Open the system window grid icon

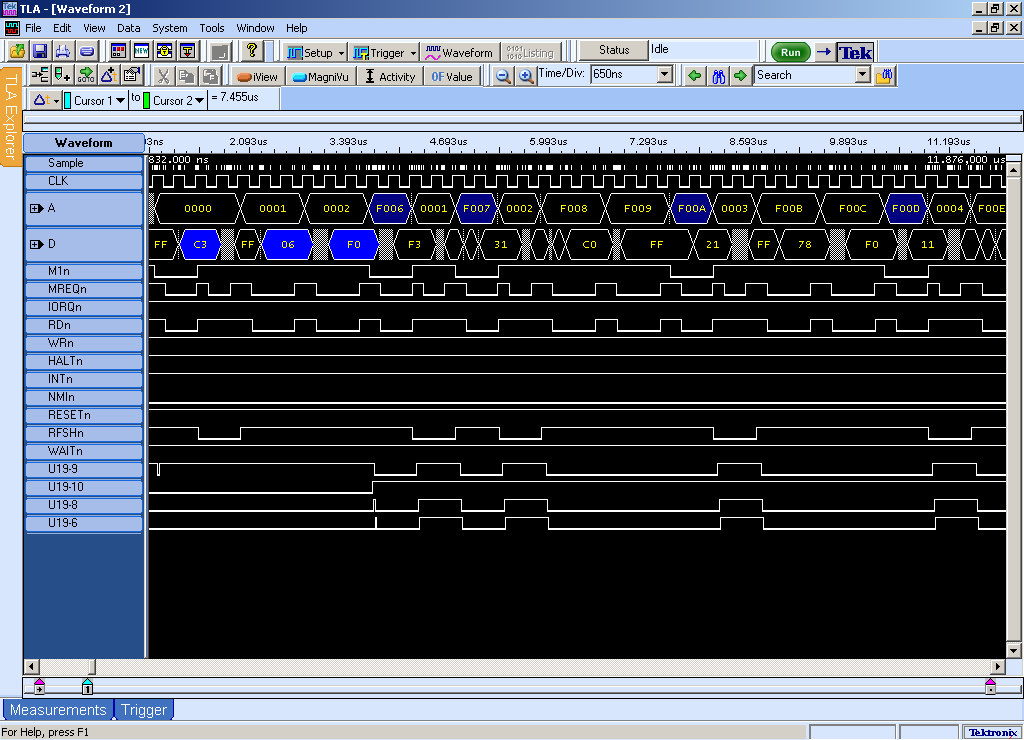[118, 51]
